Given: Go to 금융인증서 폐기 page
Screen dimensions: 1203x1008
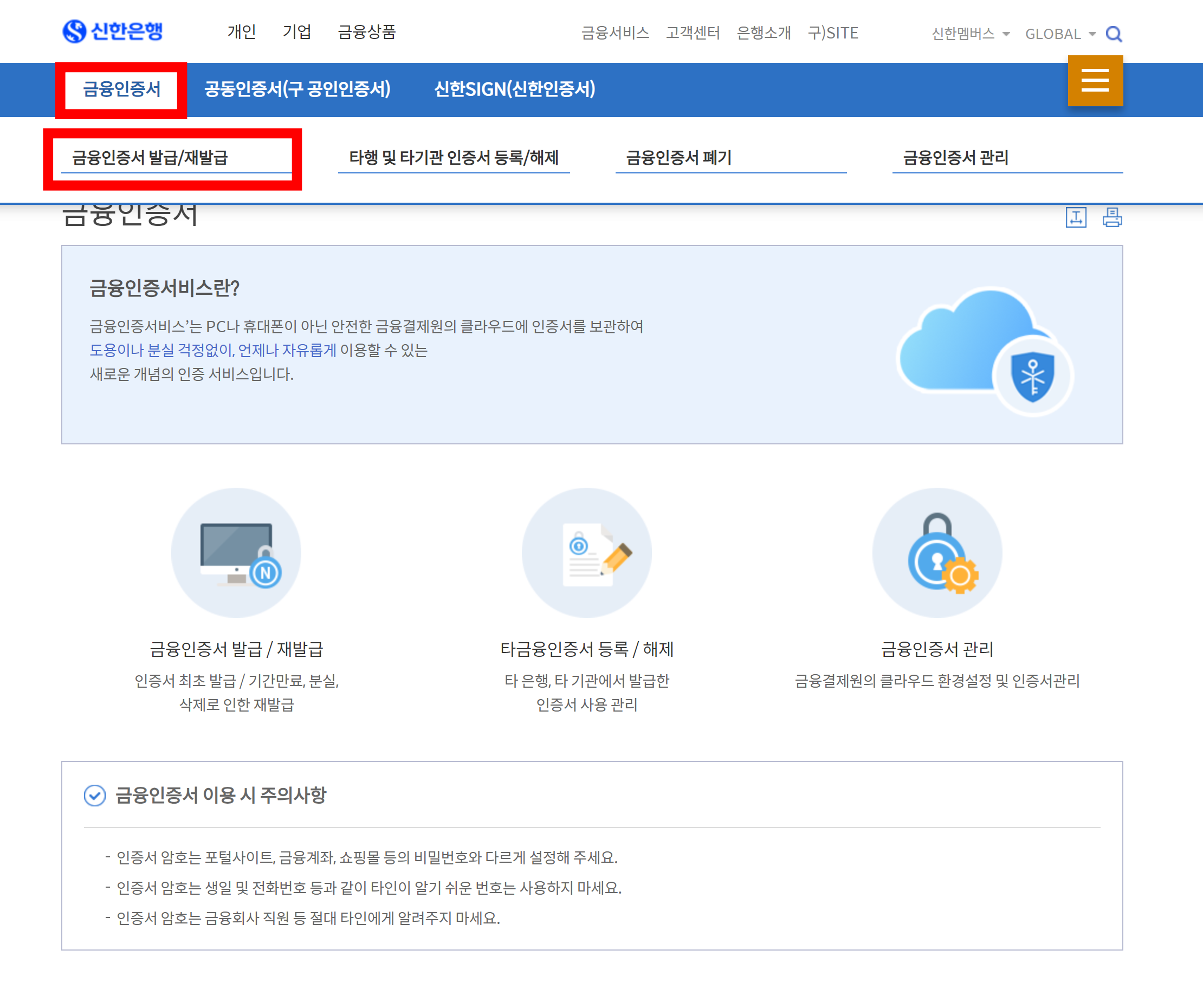Looking at the screenshot, I should coord(678,157).
